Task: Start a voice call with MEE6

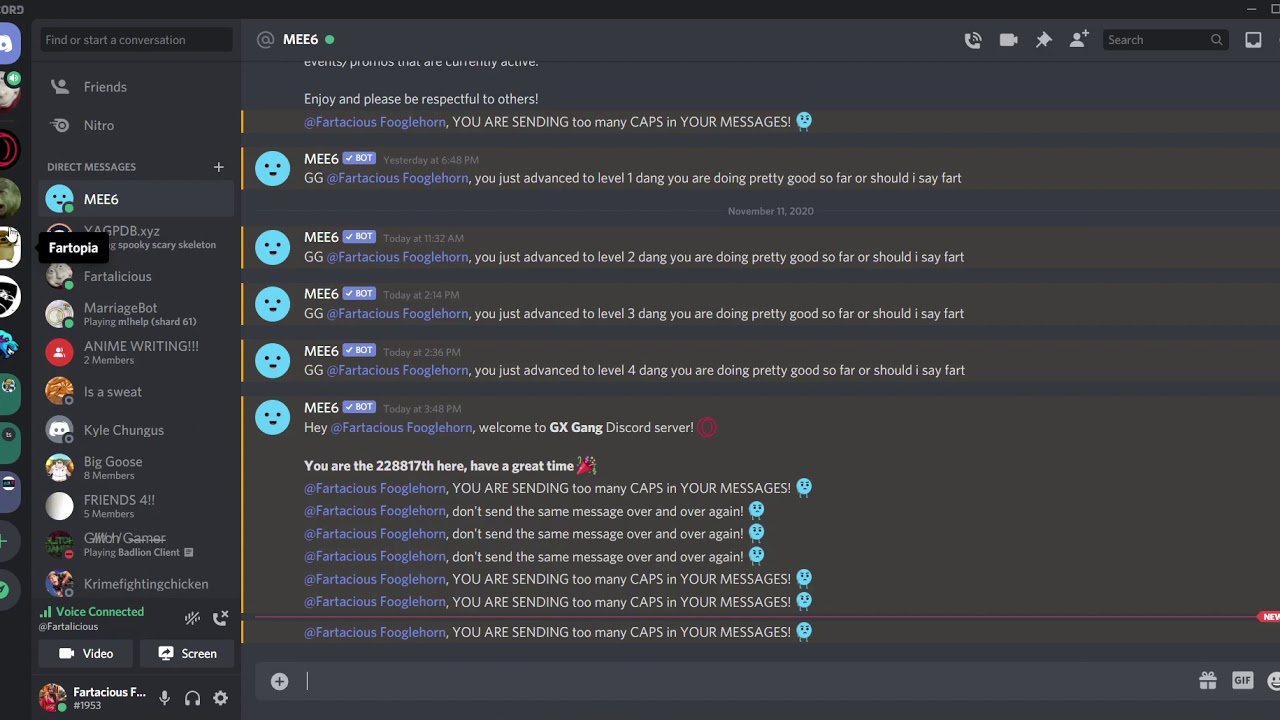Action: click(x=973, y=40)
